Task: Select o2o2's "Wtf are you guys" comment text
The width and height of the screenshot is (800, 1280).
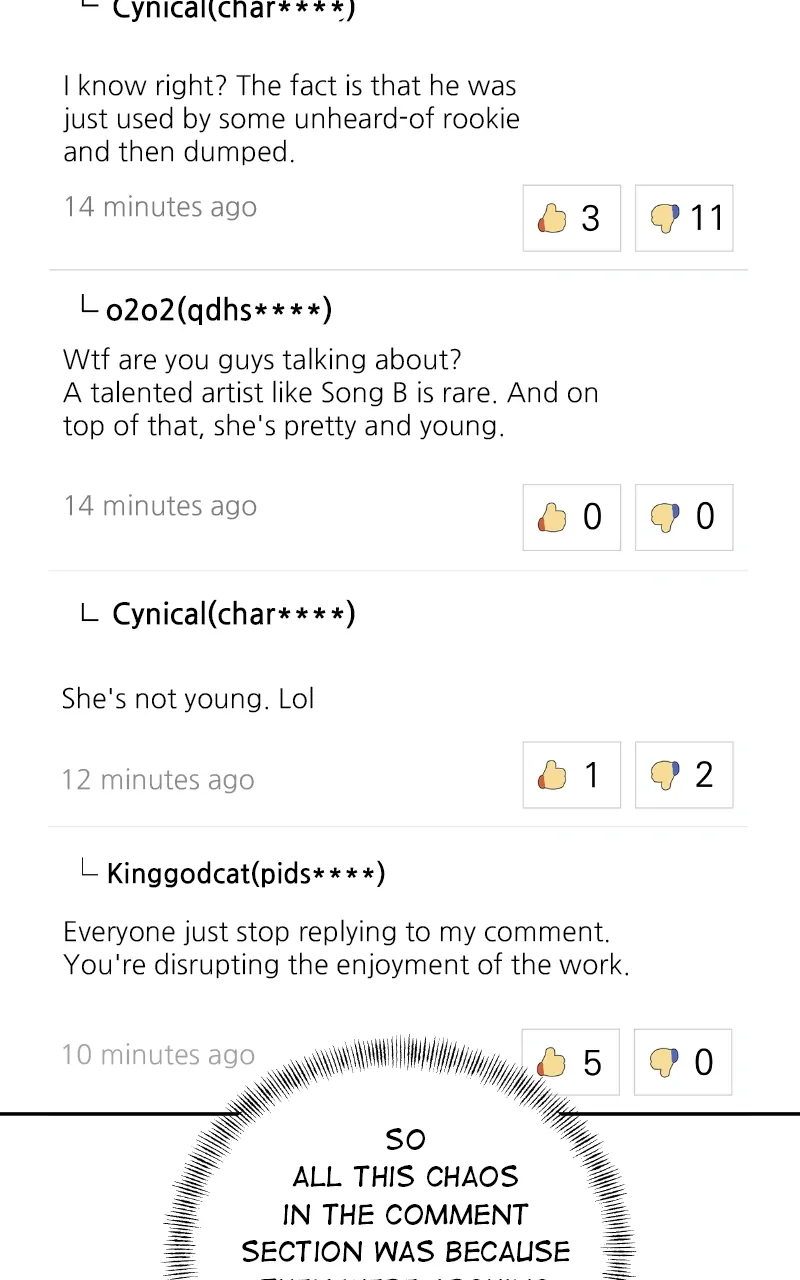Action: point(330,393)
